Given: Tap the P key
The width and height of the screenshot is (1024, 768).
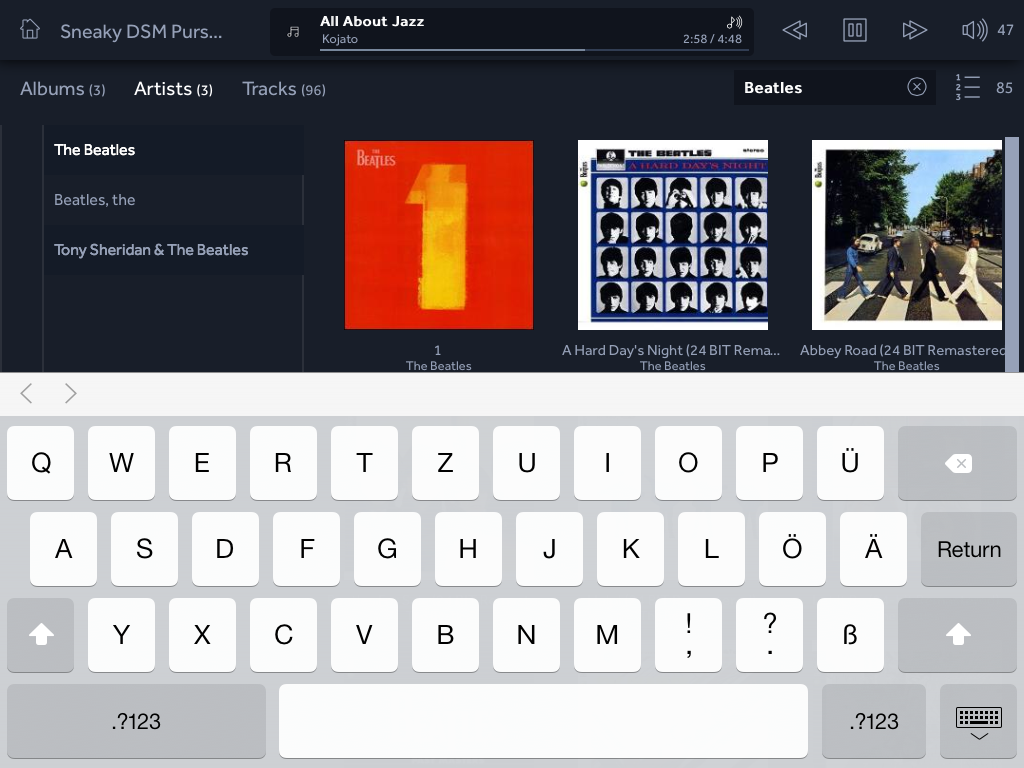Looking at the screenshot, I should click(x=769, y=463).
